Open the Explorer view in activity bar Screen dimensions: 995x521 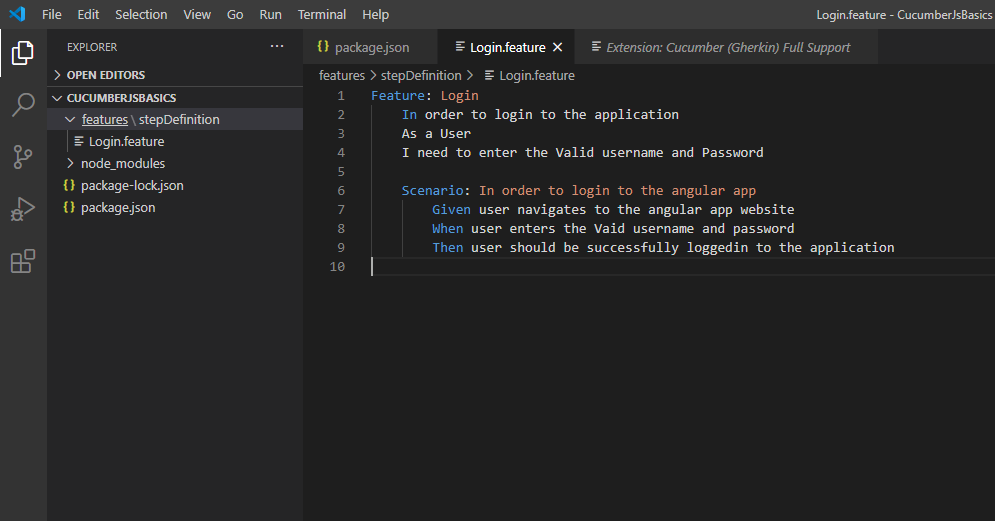click(23, 53)
